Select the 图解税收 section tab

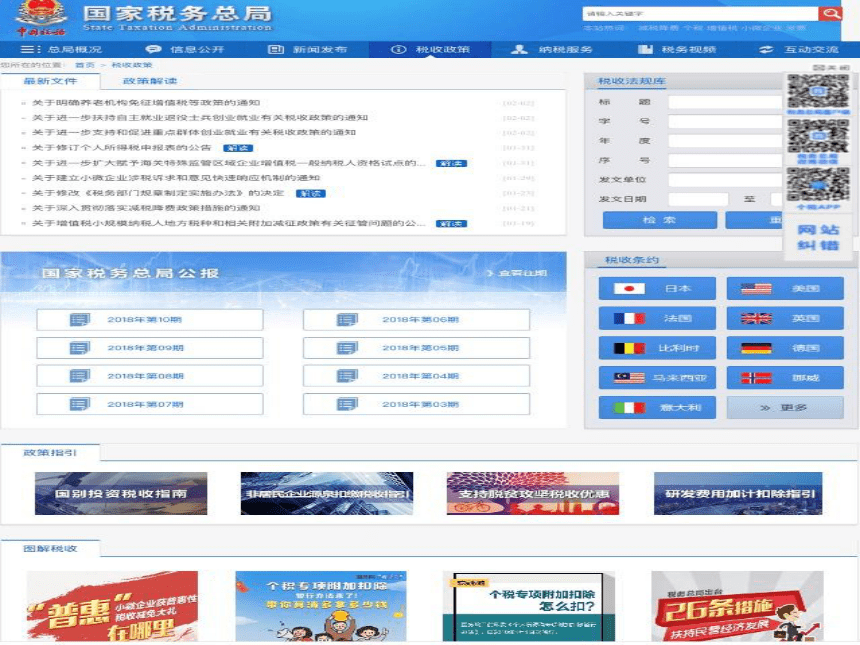[x=50, y=548]
